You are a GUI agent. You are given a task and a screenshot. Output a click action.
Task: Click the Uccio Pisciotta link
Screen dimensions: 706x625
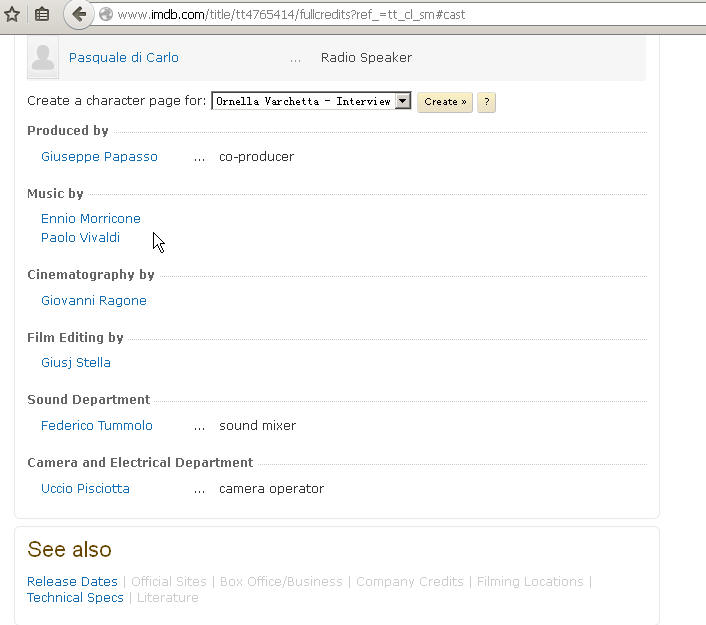point(85,489)
